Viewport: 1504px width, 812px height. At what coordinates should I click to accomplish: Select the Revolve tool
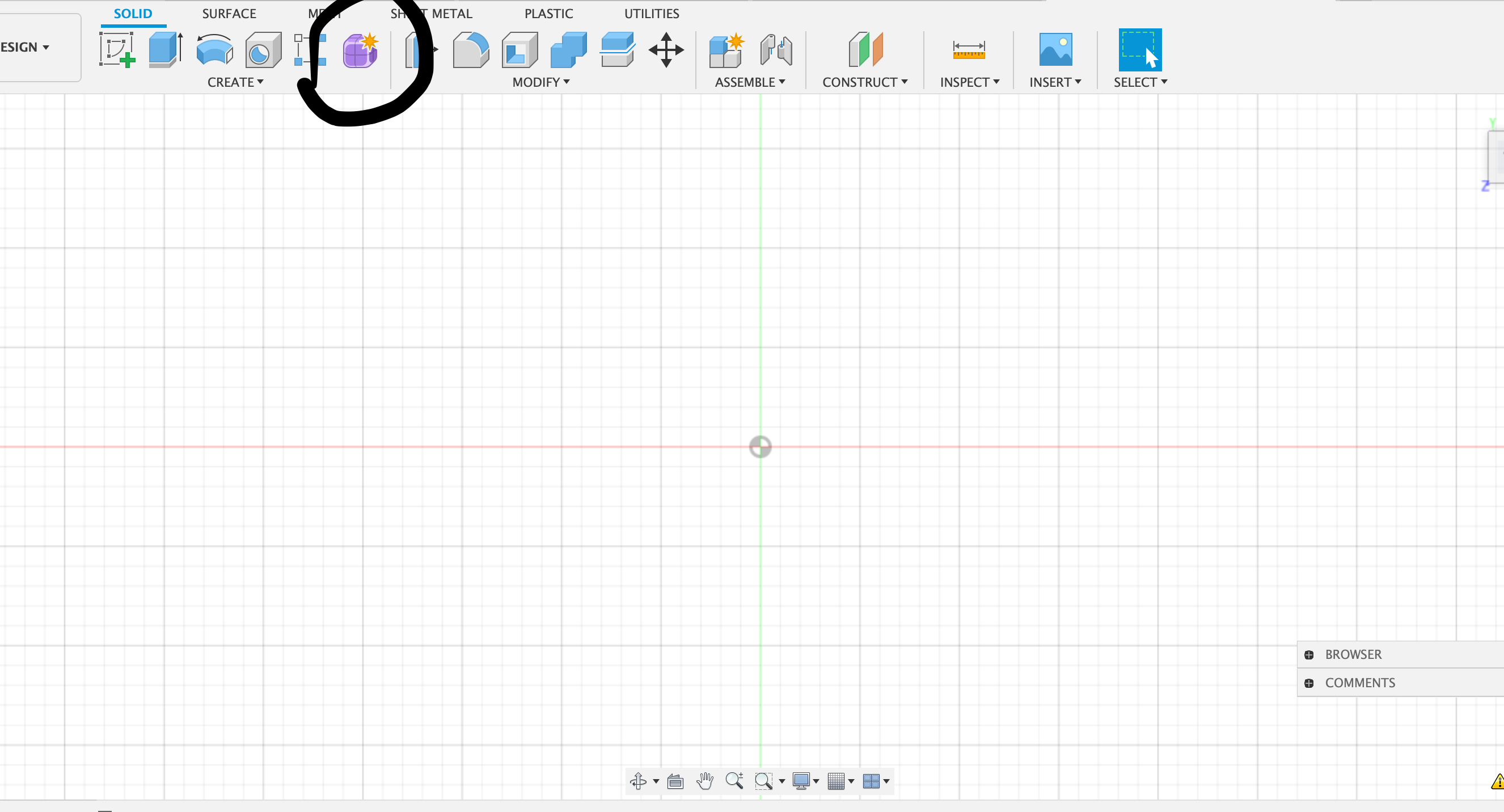click(214, 50)
